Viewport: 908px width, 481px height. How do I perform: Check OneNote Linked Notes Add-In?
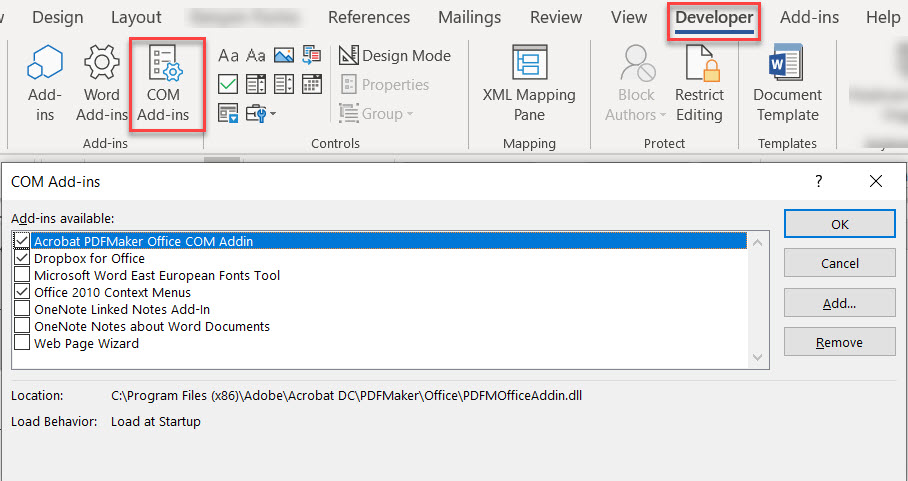point(22,308)
